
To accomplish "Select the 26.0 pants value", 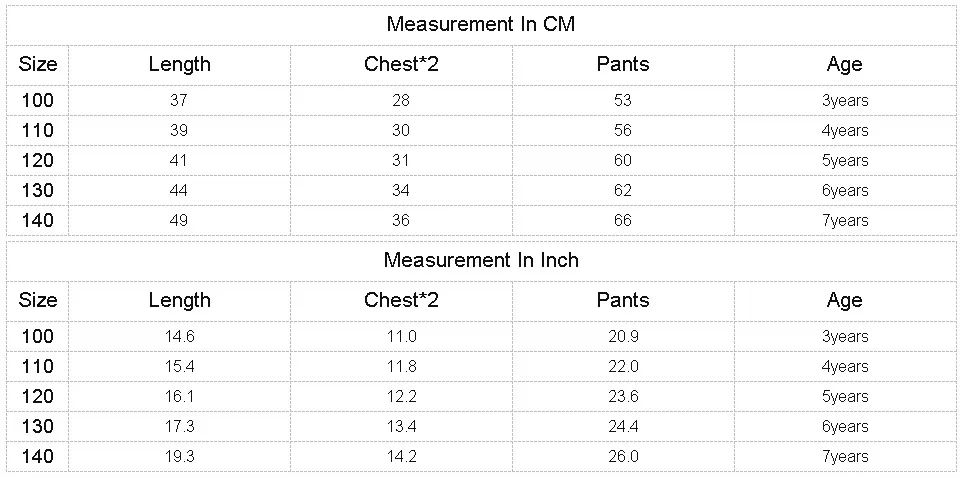I will [x=622, y=456].
